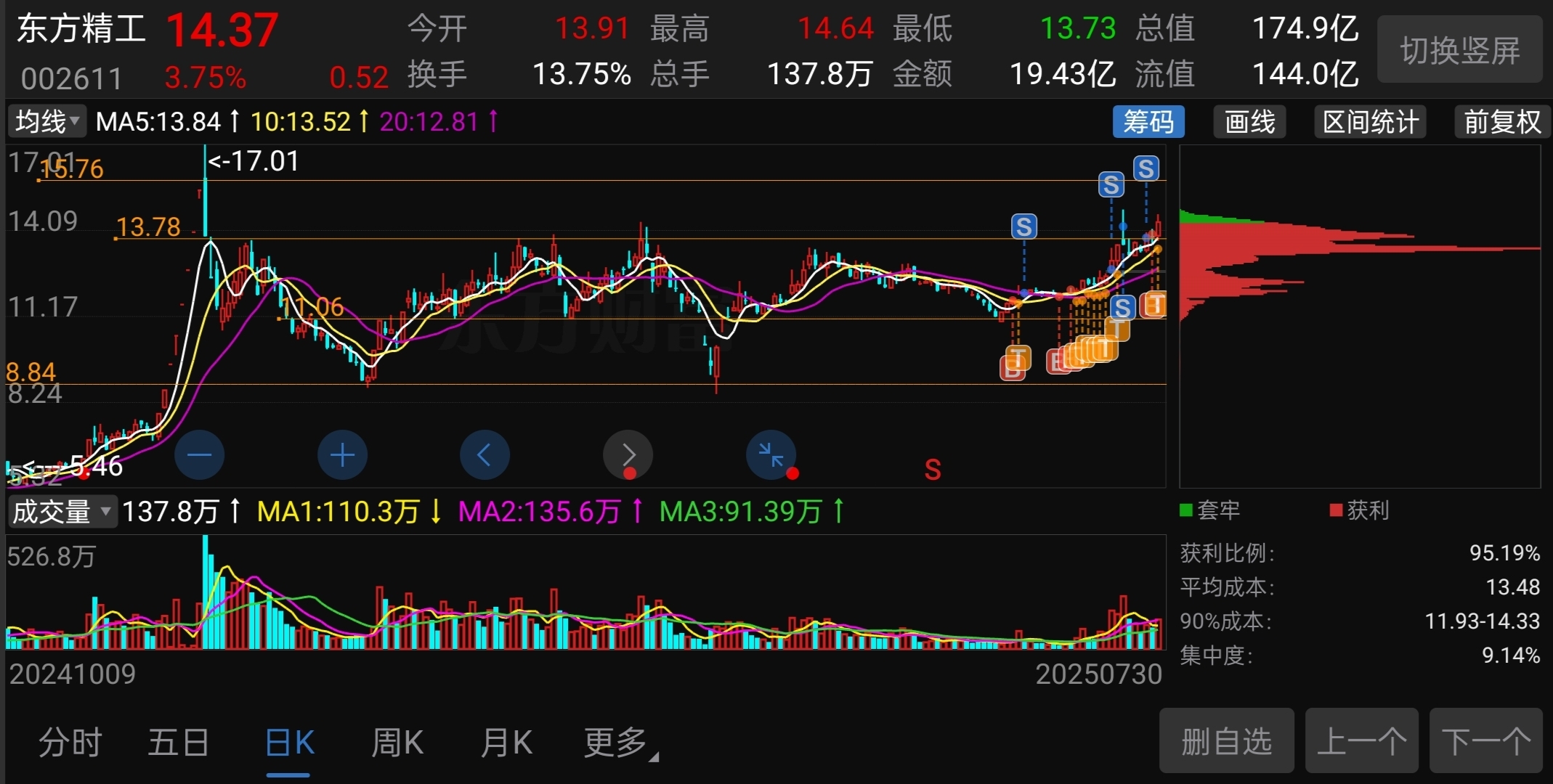This screenshot has width=1553, height=784.
Task: Open the 画线 drawing tool
Action: pos(1249,121)
